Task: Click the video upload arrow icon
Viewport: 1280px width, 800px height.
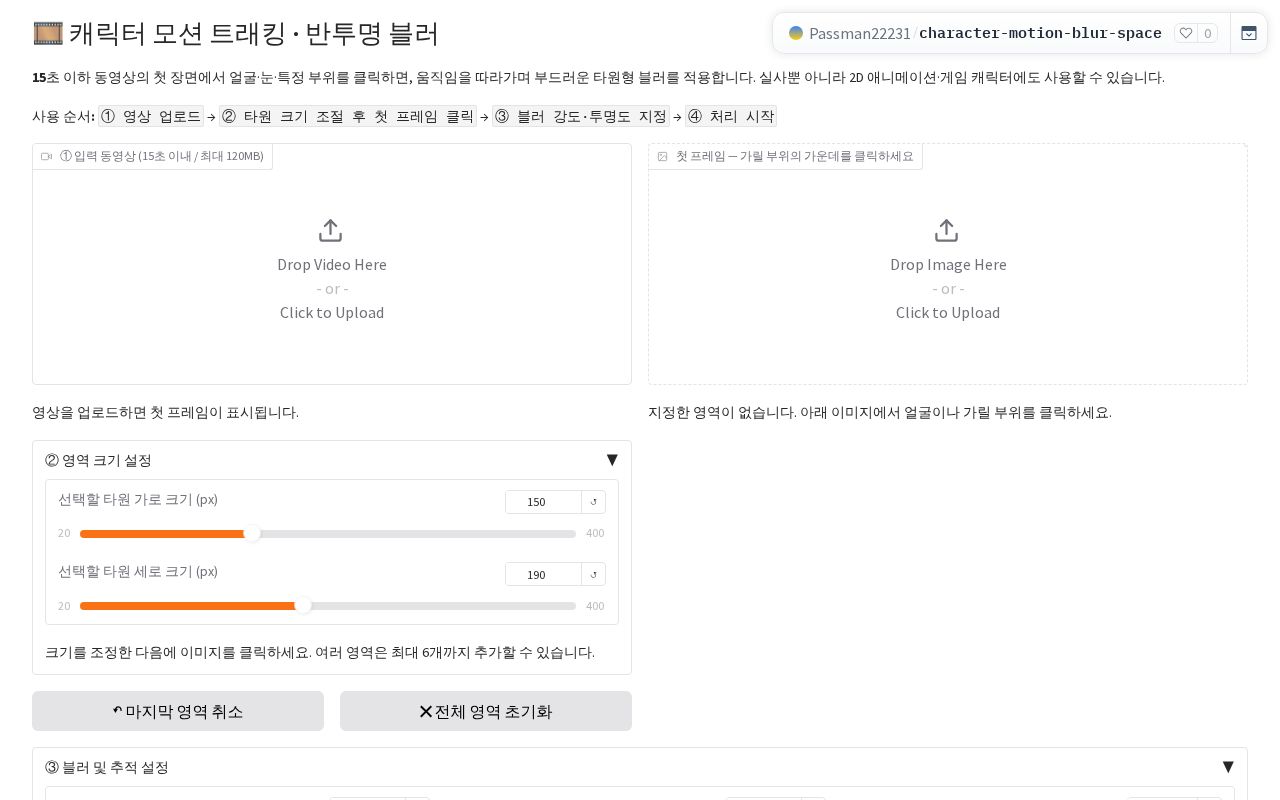Action: tap(331, 231)
